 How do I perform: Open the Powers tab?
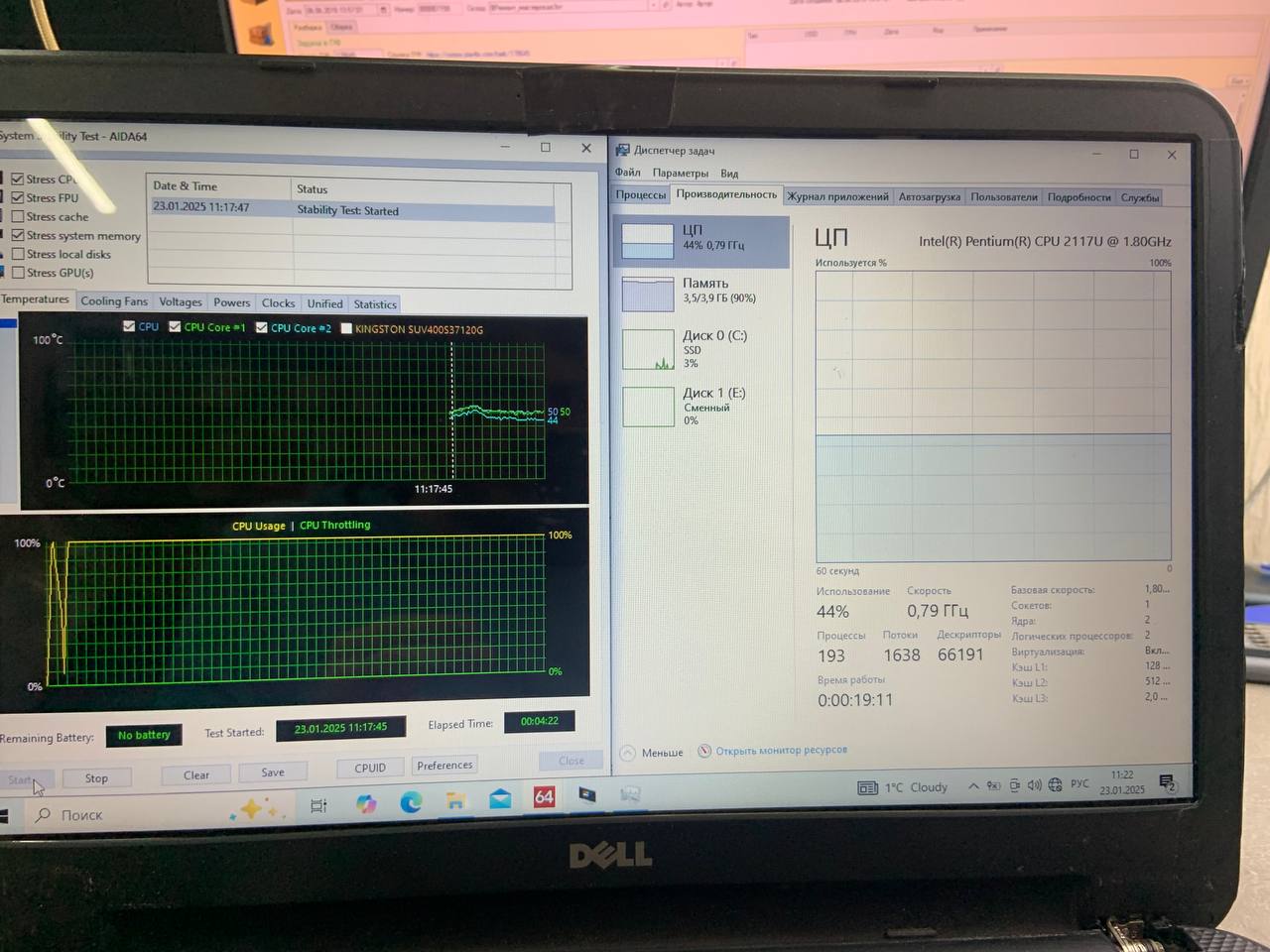click(x=232, y=302)
